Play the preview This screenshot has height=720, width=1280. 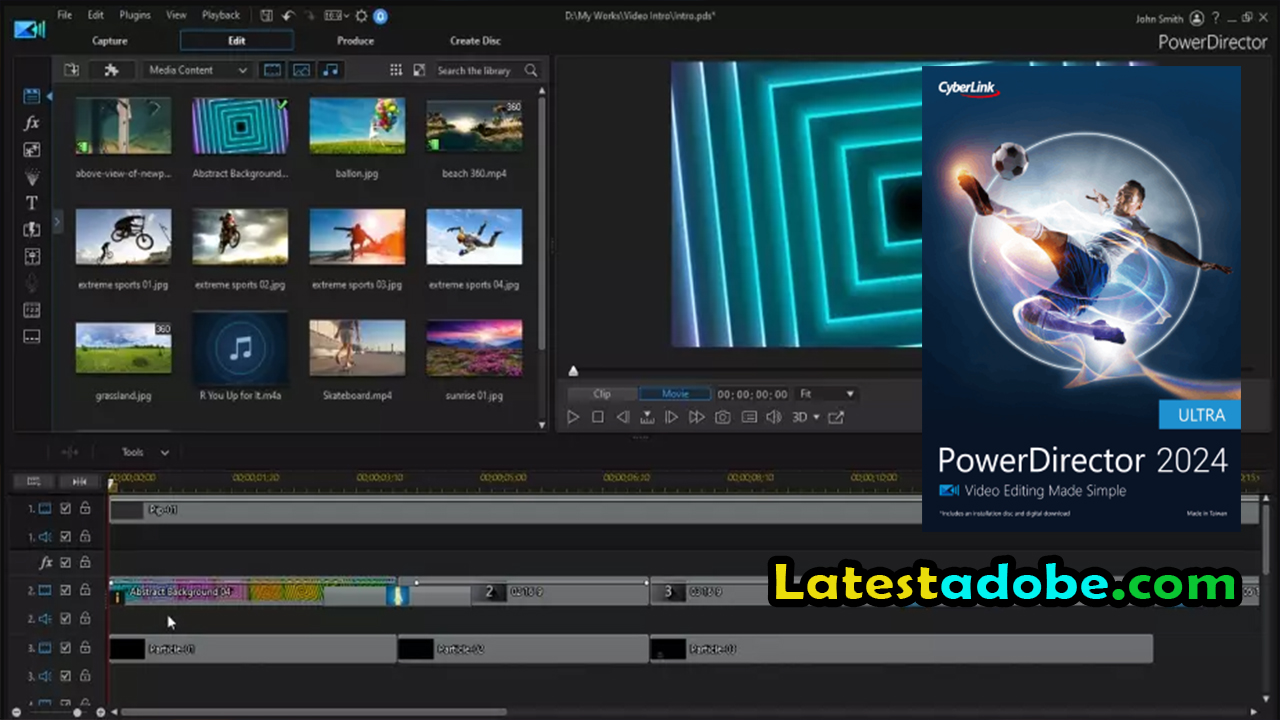(x=573, y=417)
